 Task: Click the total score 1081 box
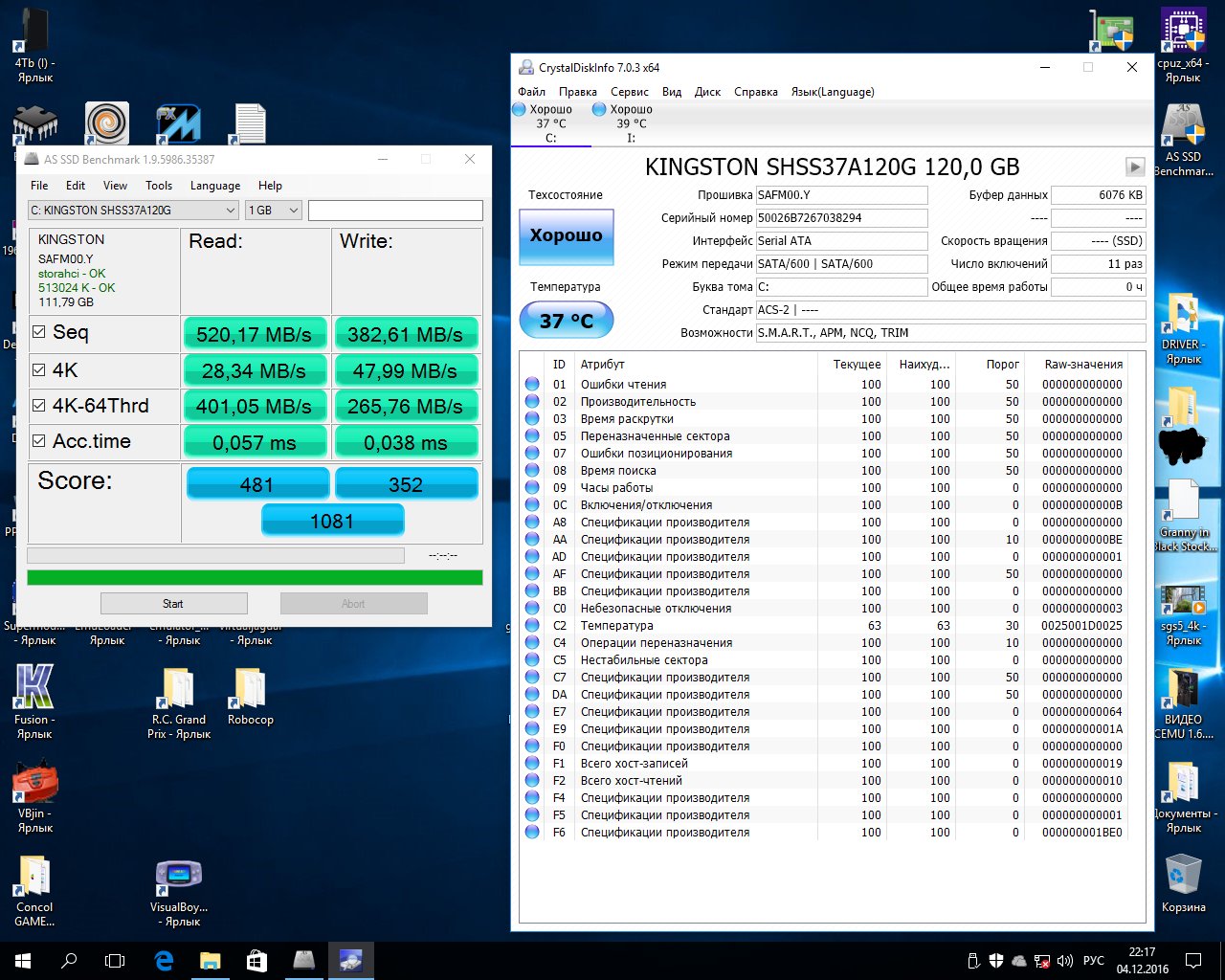click(x=332, y=521)
